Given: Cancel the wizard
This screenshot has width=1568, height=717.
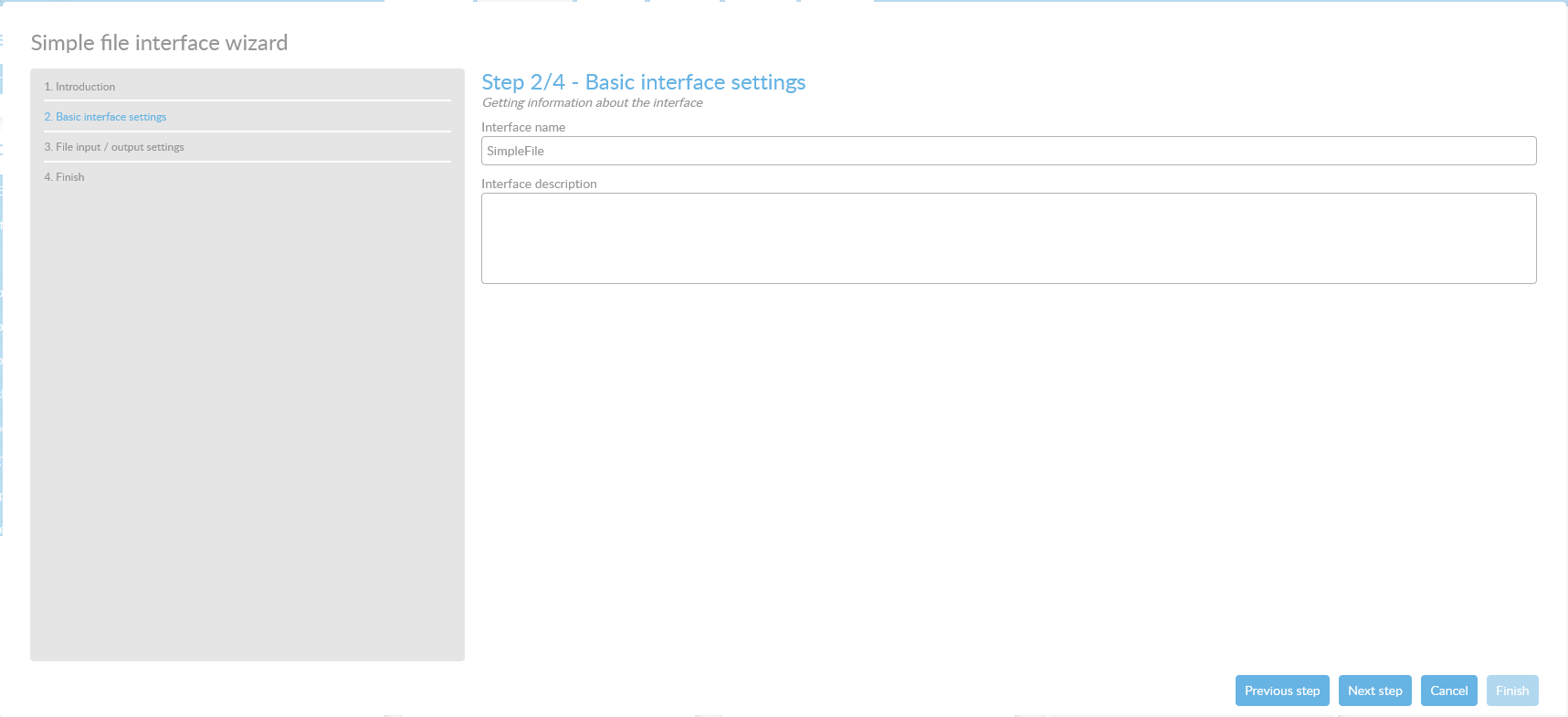Looking at the screenshot, I should 1448,691.
